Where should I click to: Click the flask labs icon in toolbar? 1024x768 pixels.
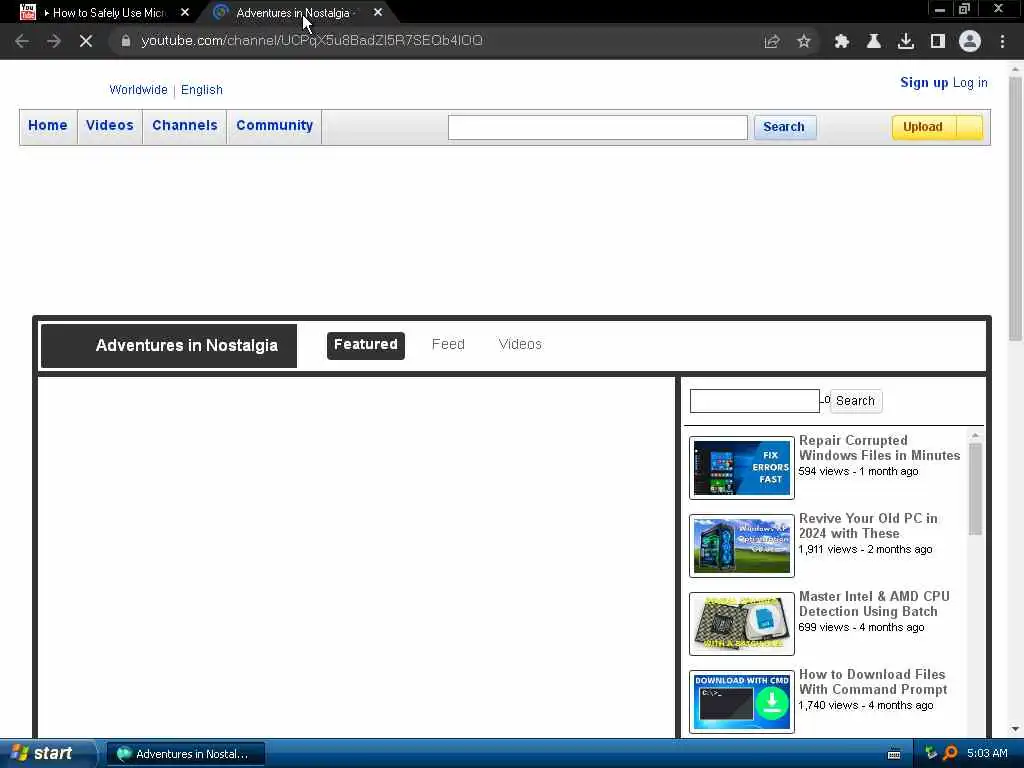coord(873,41)
